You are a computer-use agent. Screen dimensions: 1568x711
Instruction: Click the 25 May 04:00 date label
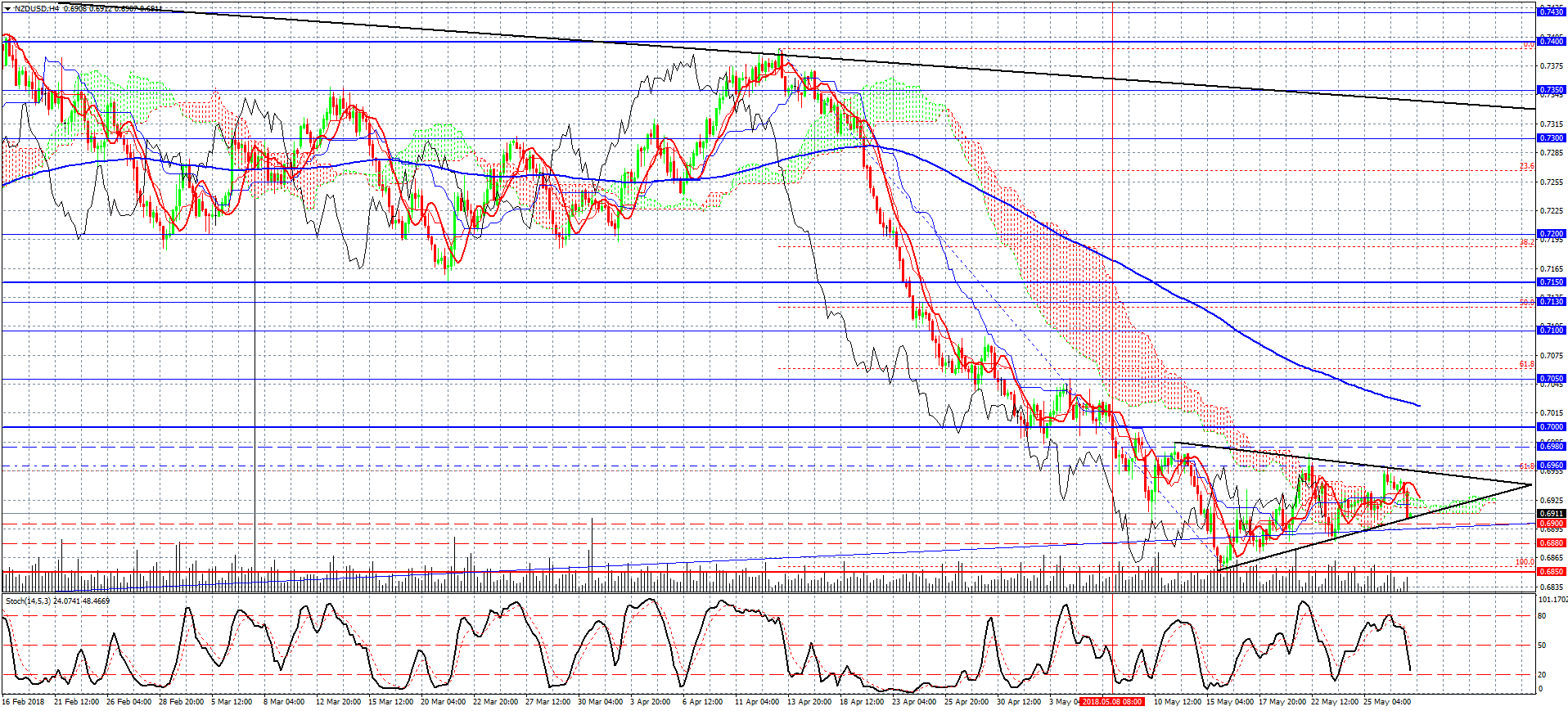pyautogui.click(x=1387, y=702)
